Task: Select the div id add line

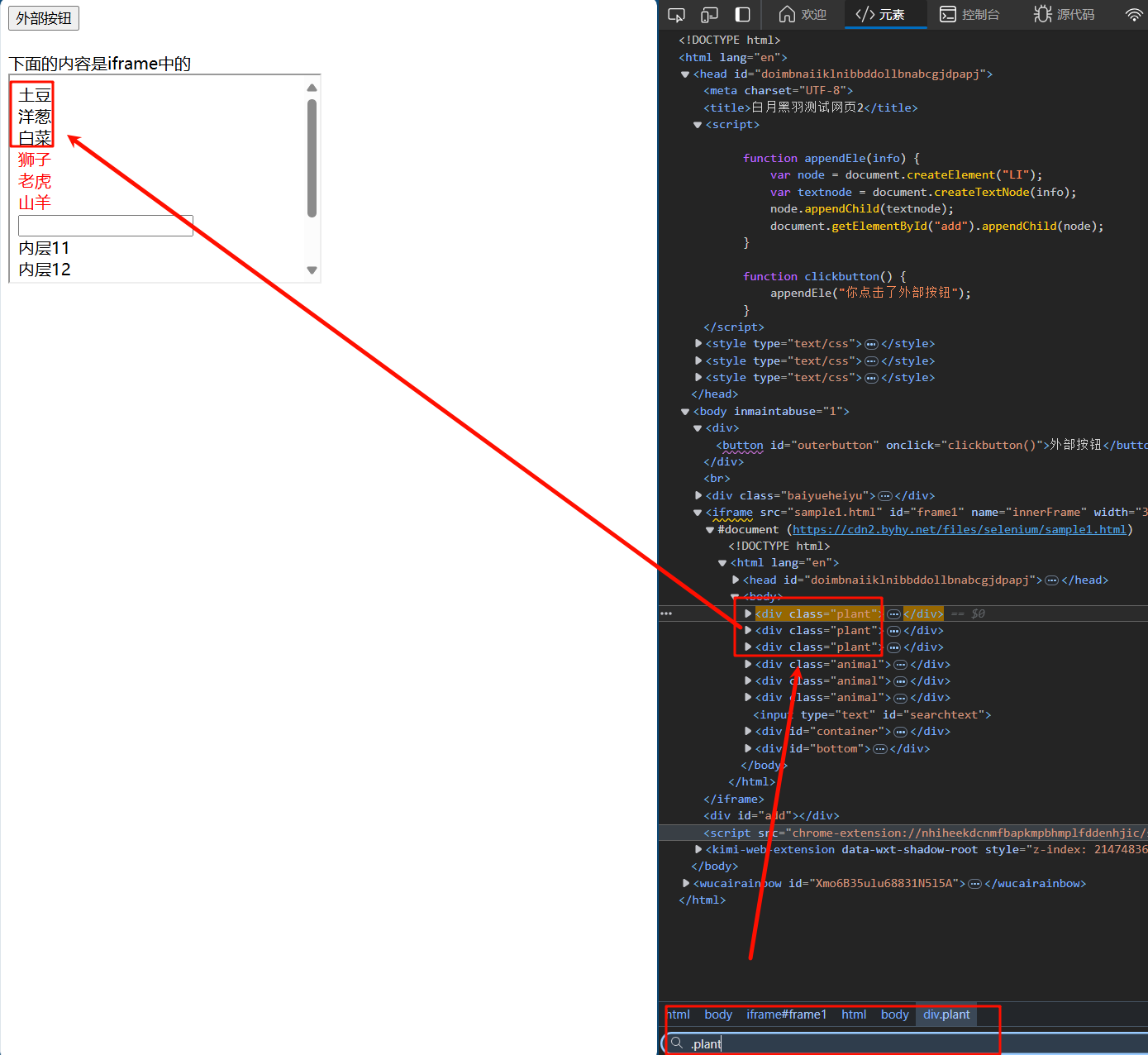Action: pos(771,815)
